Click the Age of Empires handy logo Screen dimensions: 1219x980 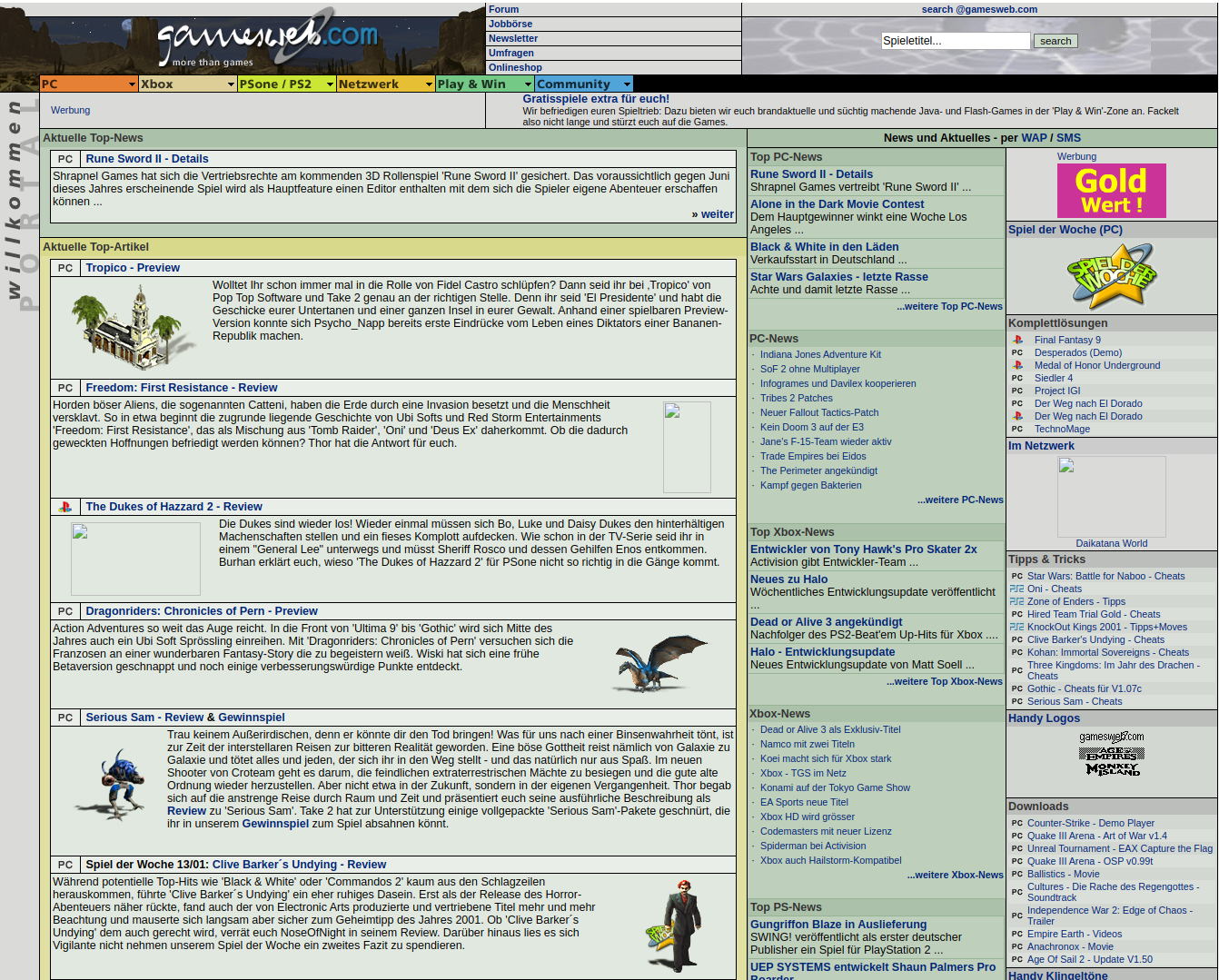coord(1111,754)
